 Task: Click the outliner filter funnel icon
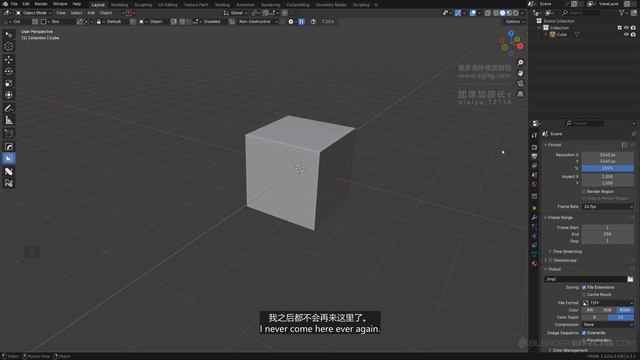pos(622,13)
